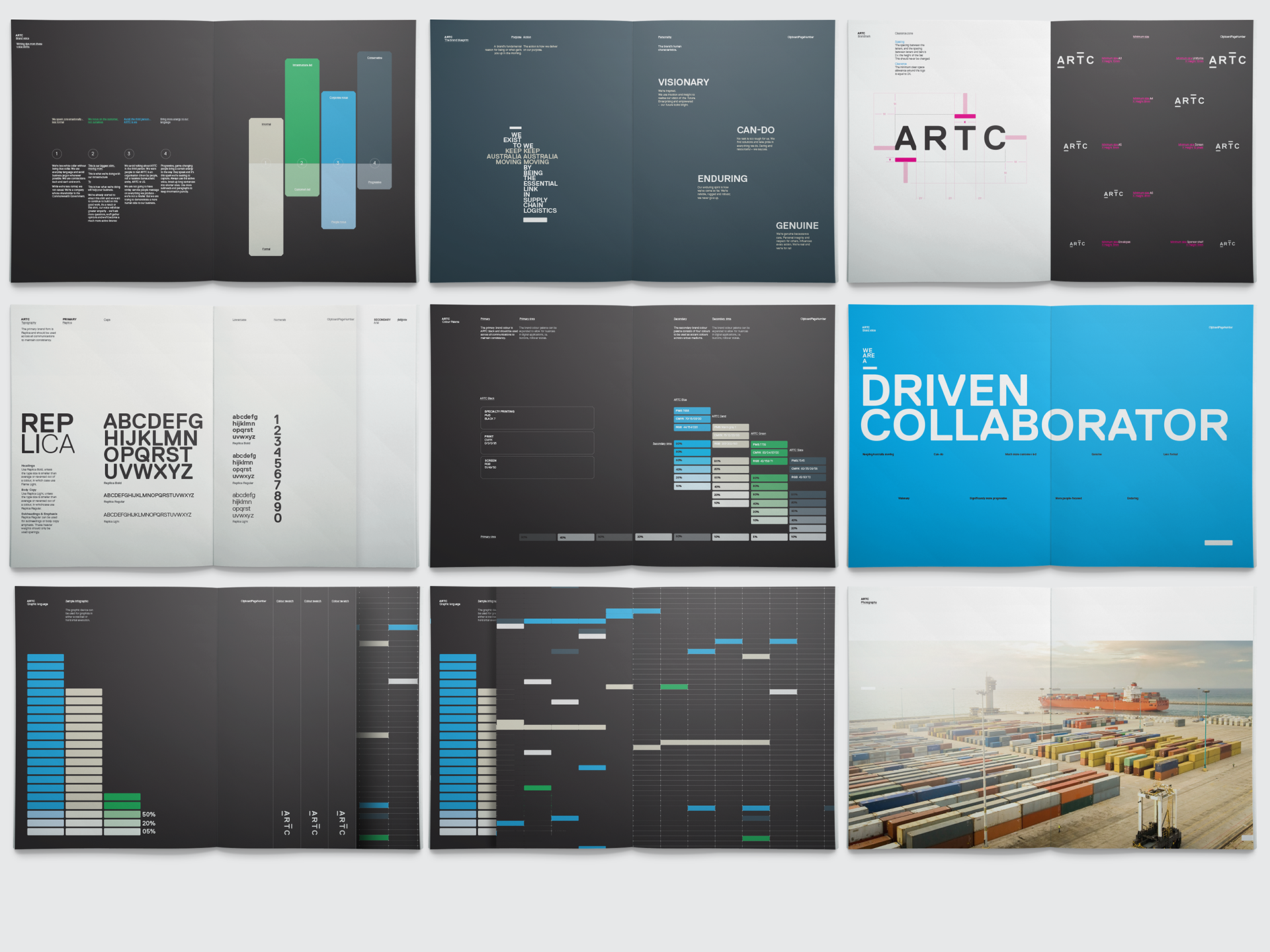Click the large "REP LICA" typeface name
The width and height of the screenshot is (1270, 952).
(x=48, y=434)
